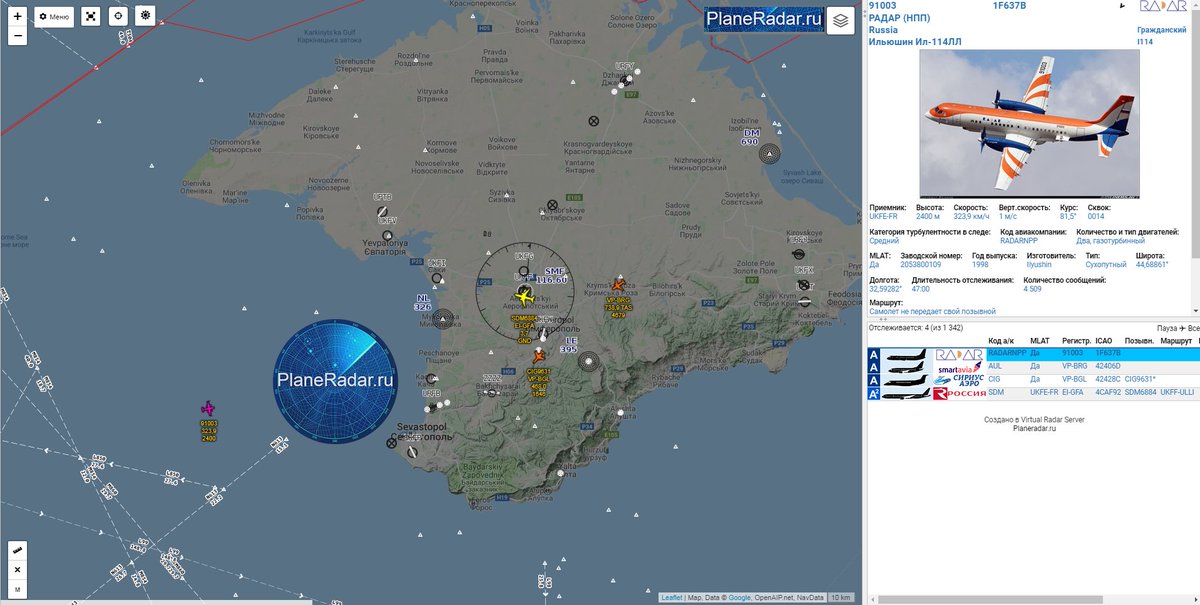Sort list by Регистр. column header

[1076, 341]
